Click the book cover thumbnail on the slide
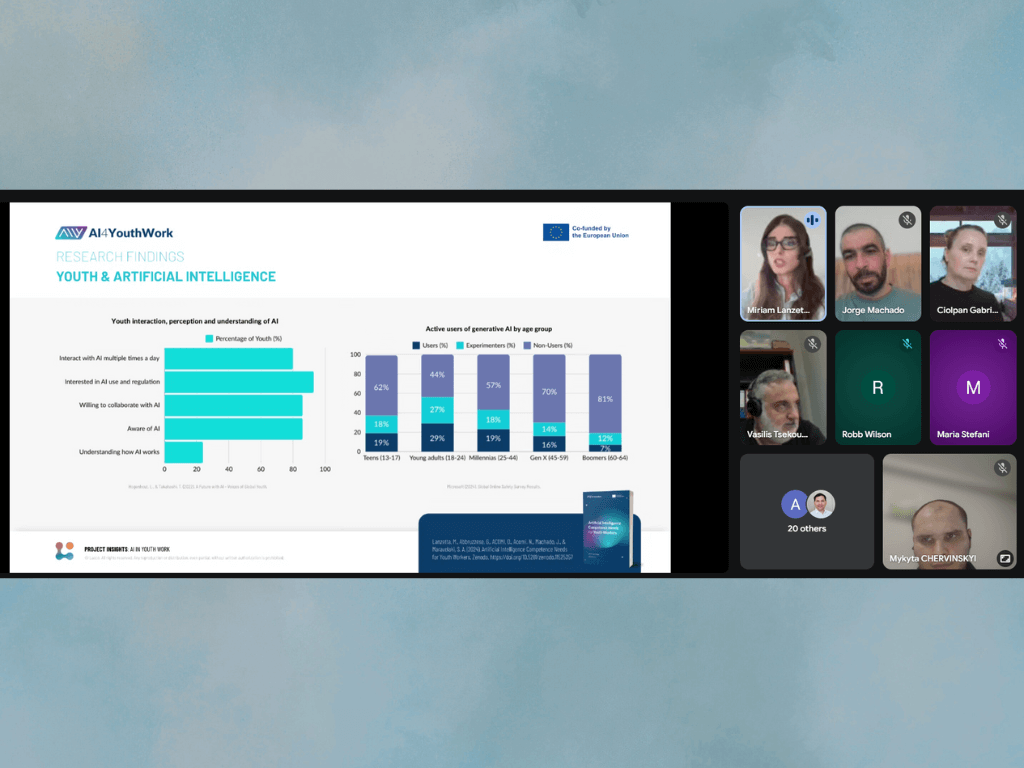Screen dimensions: 1024x768 pos(608,529)
